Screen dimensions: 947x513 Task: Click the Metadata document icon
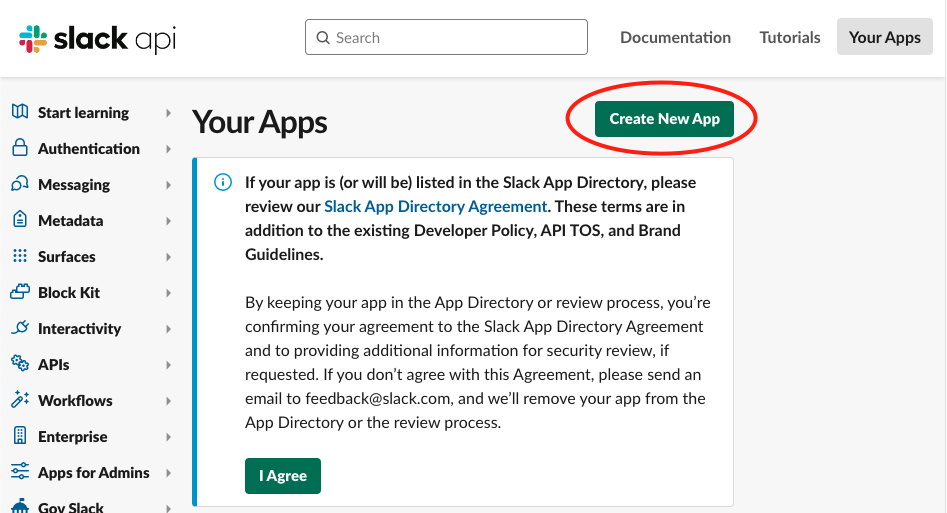[20, 219]
